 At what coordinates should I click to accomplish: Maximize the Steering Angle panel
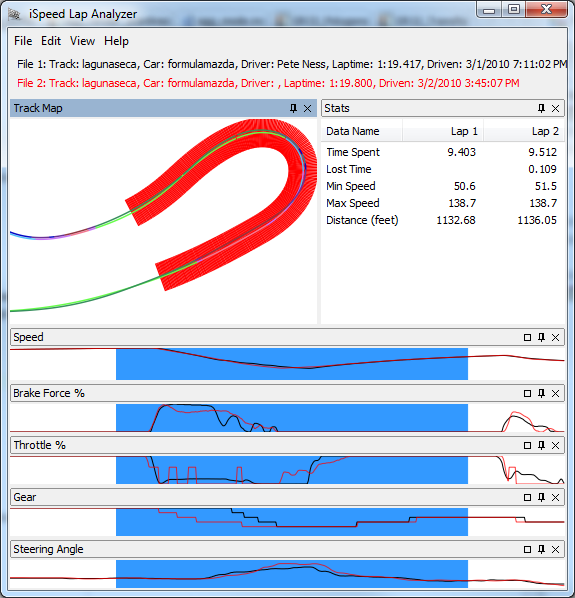[x=527, y=549]
